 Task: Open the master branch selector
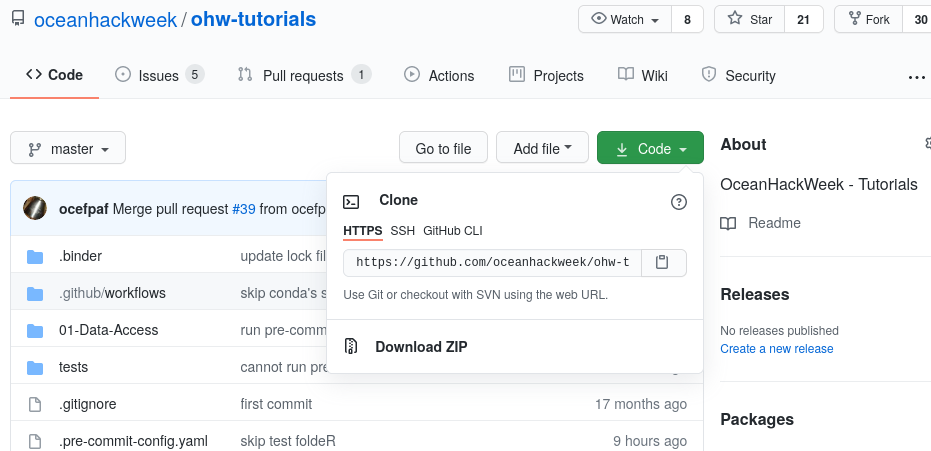tap(68, 149)
